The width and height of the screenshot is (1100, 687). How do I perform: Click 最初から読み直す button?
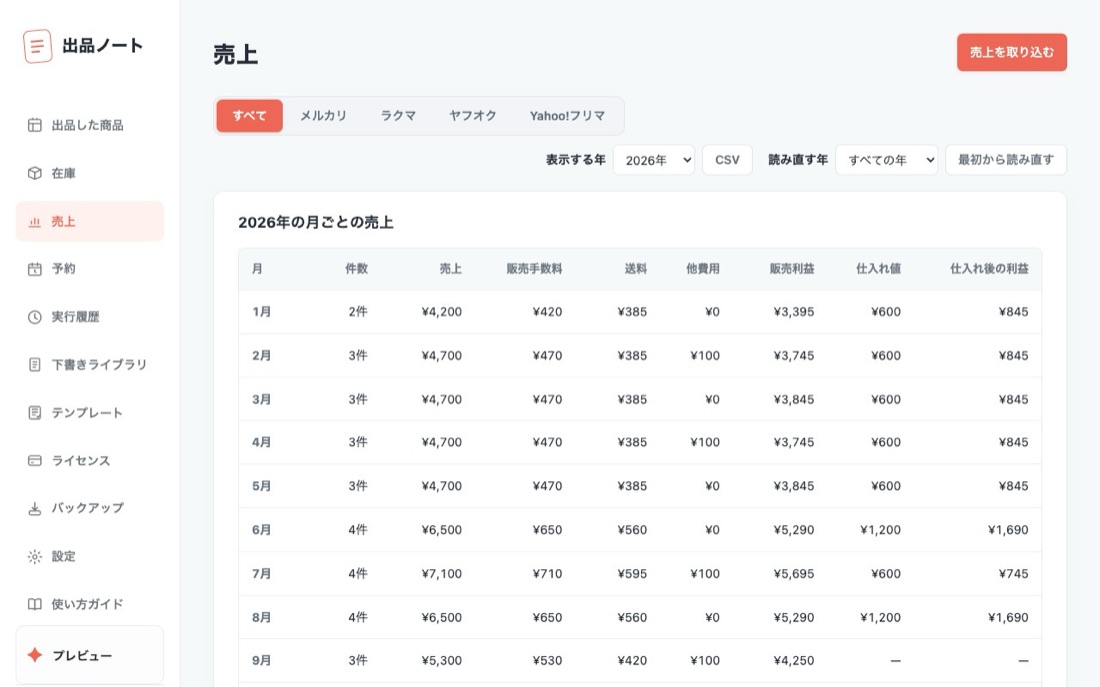1006,160
